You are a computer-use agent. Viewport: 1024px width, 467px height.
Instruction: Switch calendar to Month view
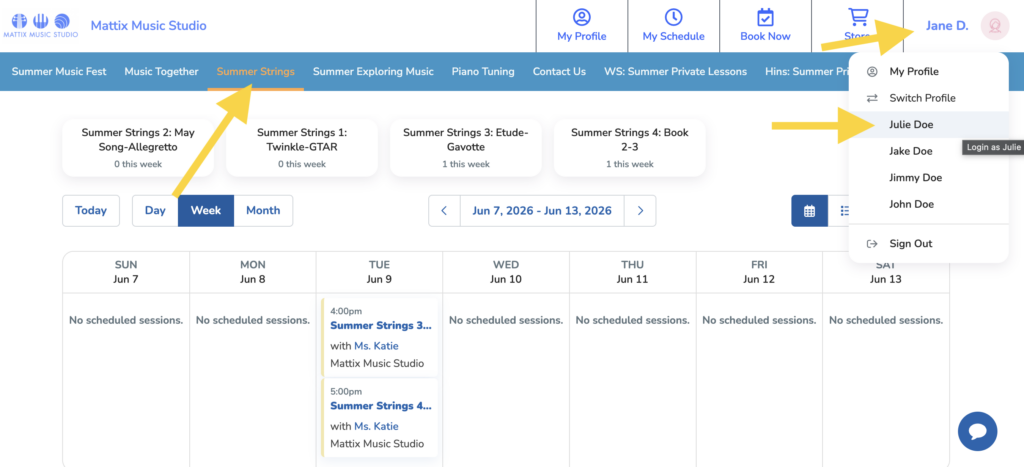coord(263,211)
